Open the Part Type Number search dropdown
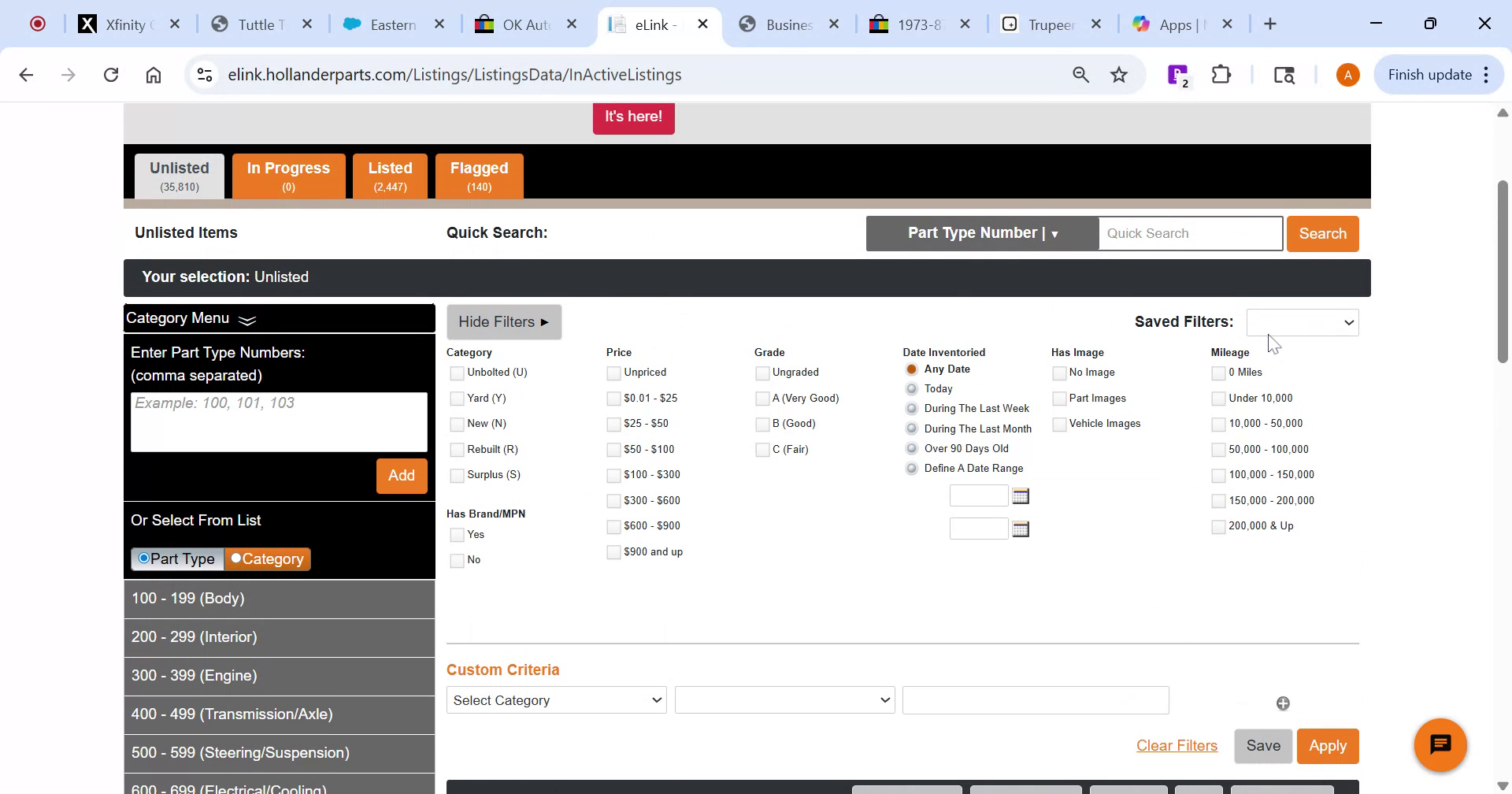Viewport: 1512px width, 794px height. coord(981,233)
